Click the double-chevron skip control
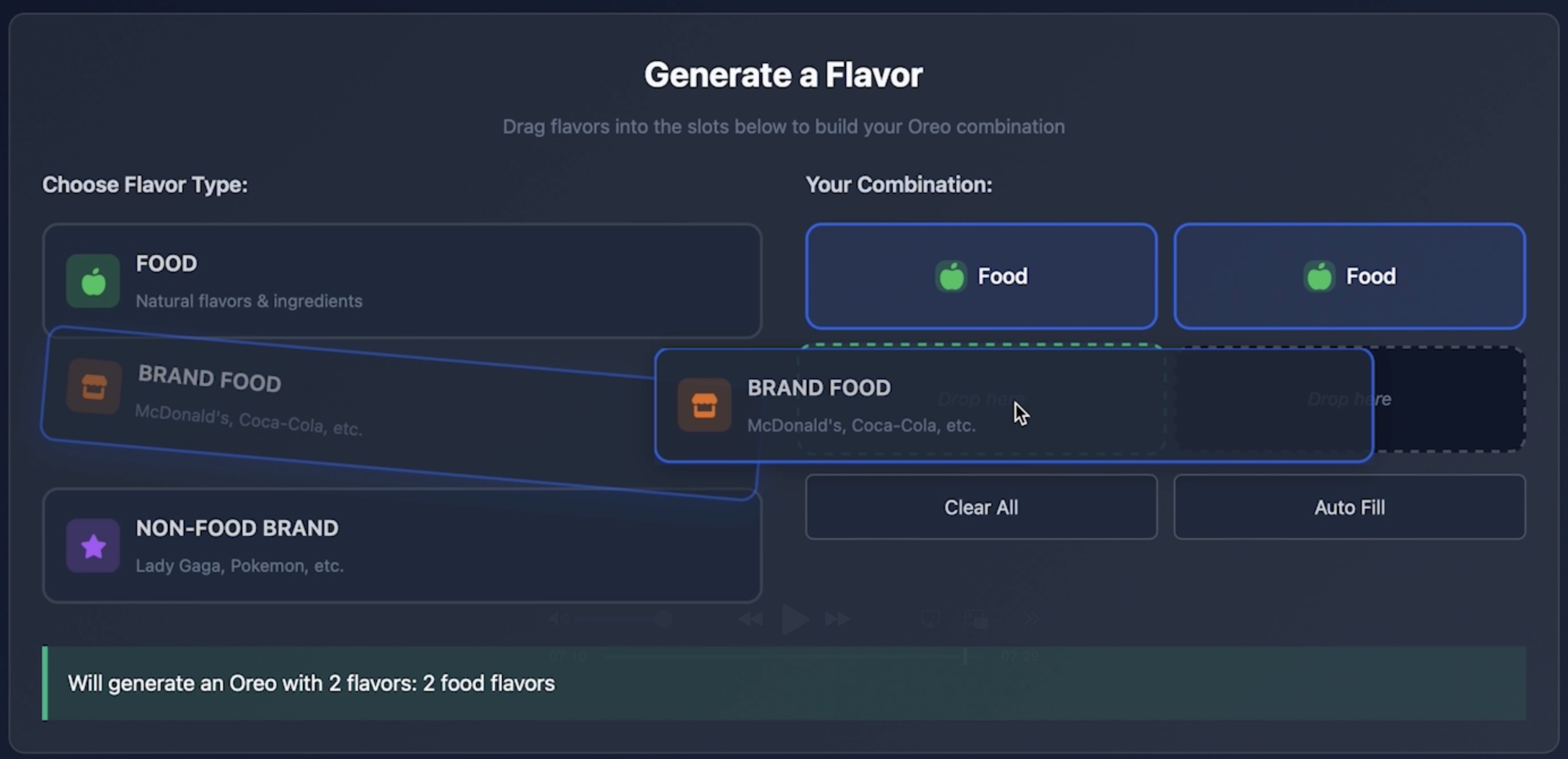Screen dimensions: 1568x759 click(x=1030, y=619)
